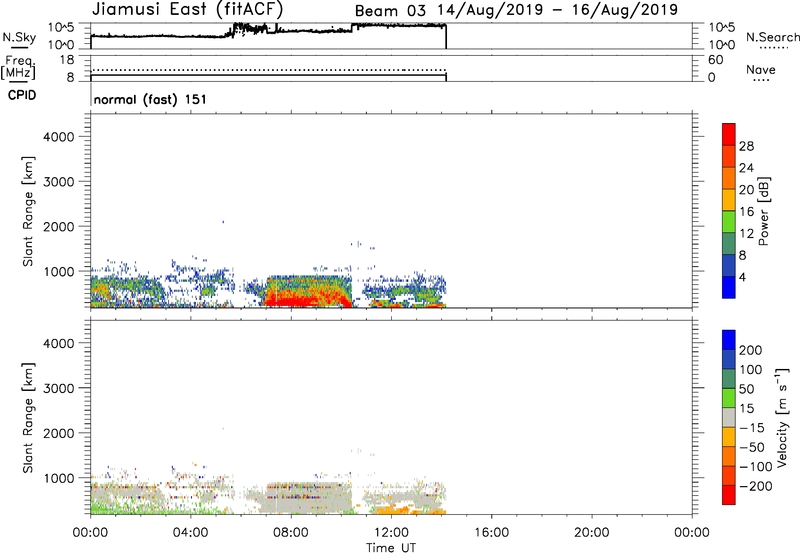The height and width of the screenshot is (554, 800).
Task: Click the "CPID" label
Action: [x=22, y=95]
